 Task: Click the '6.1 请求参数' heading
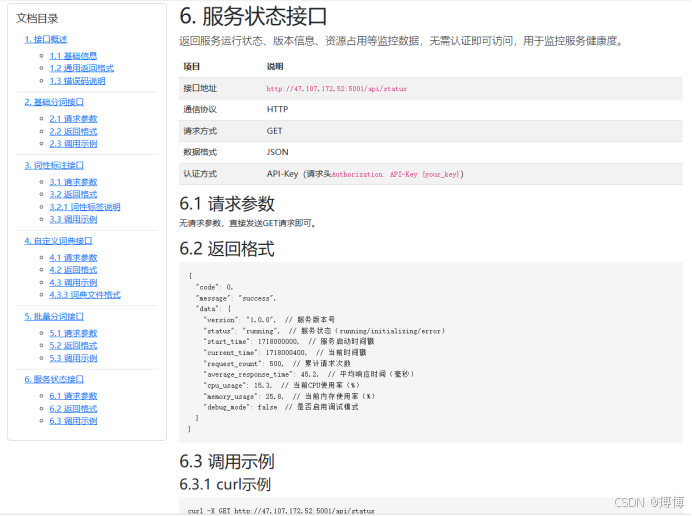(227, 204)
